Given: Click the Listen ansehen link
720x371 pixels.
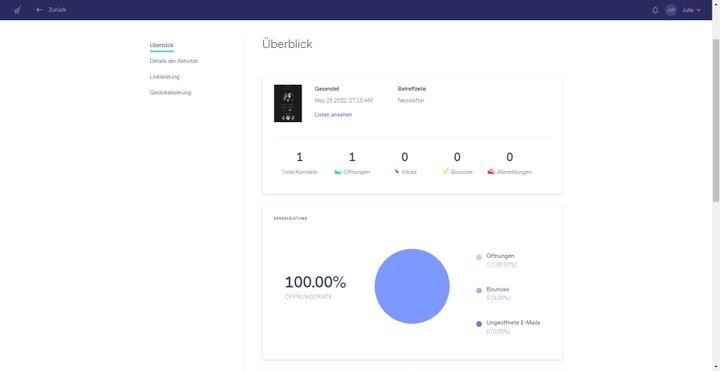Looking at the screenshot, I should pos(333,115).
